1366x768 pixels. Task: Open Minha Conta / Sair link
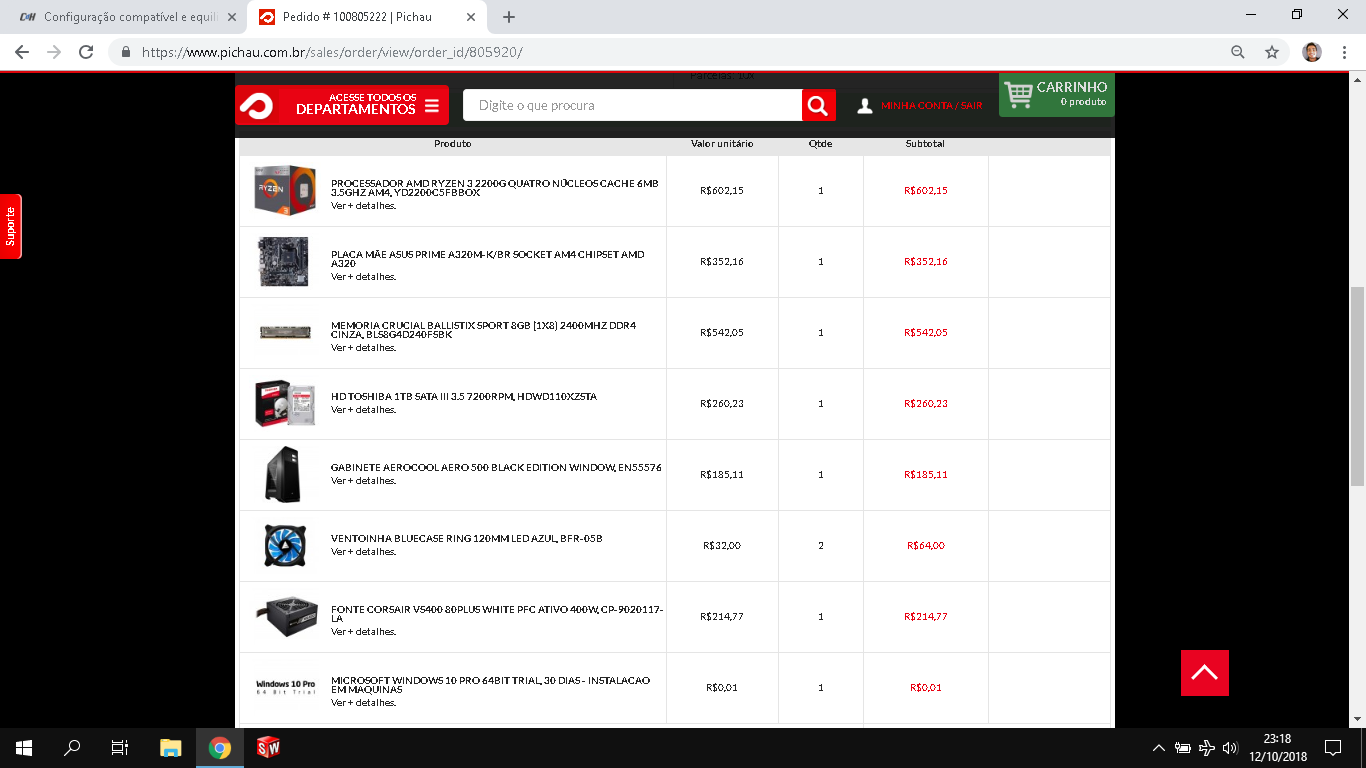click(931, 106)
